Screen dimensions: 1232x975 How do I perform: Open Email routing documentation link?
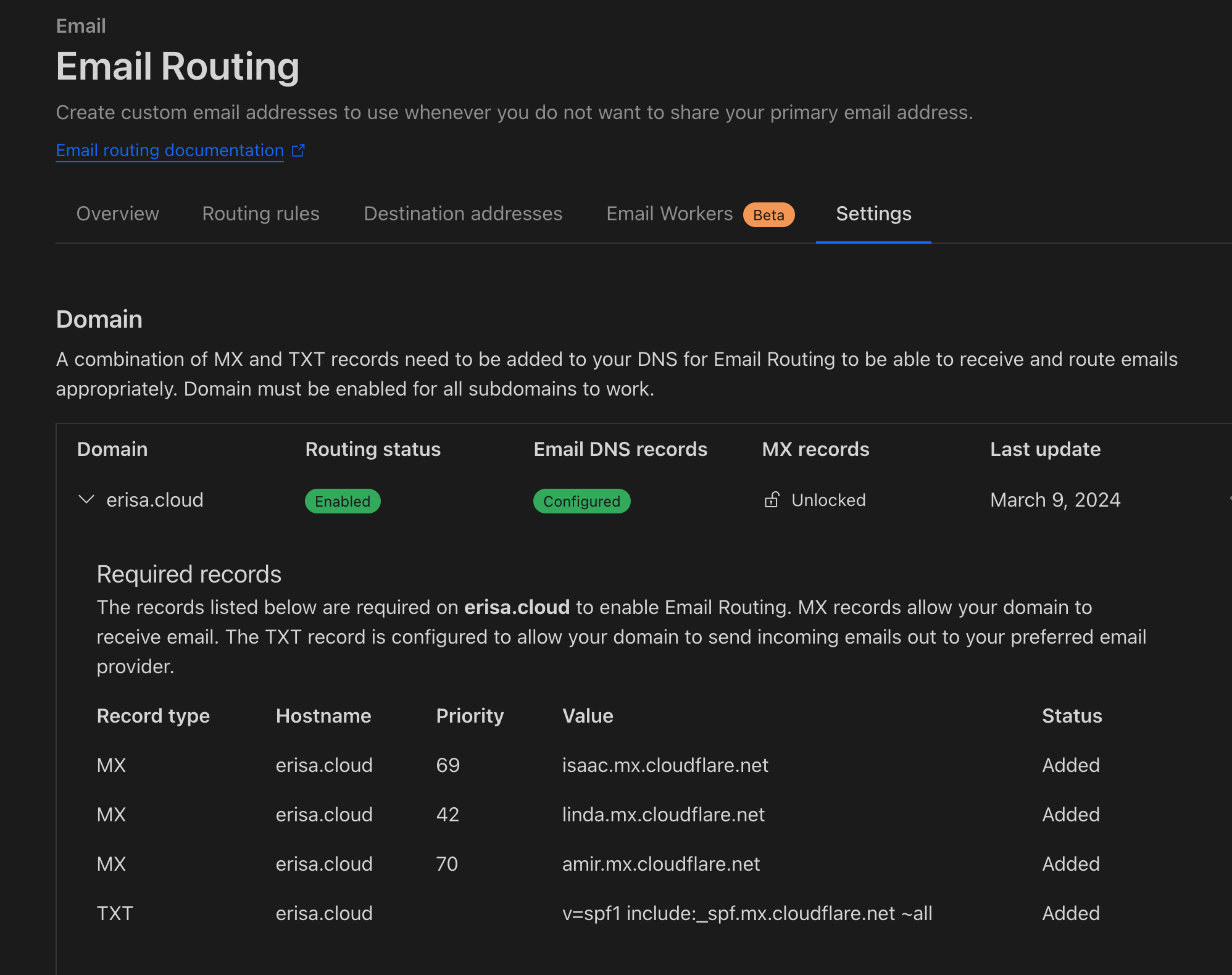pyautogui.click(x=170, y=151)
